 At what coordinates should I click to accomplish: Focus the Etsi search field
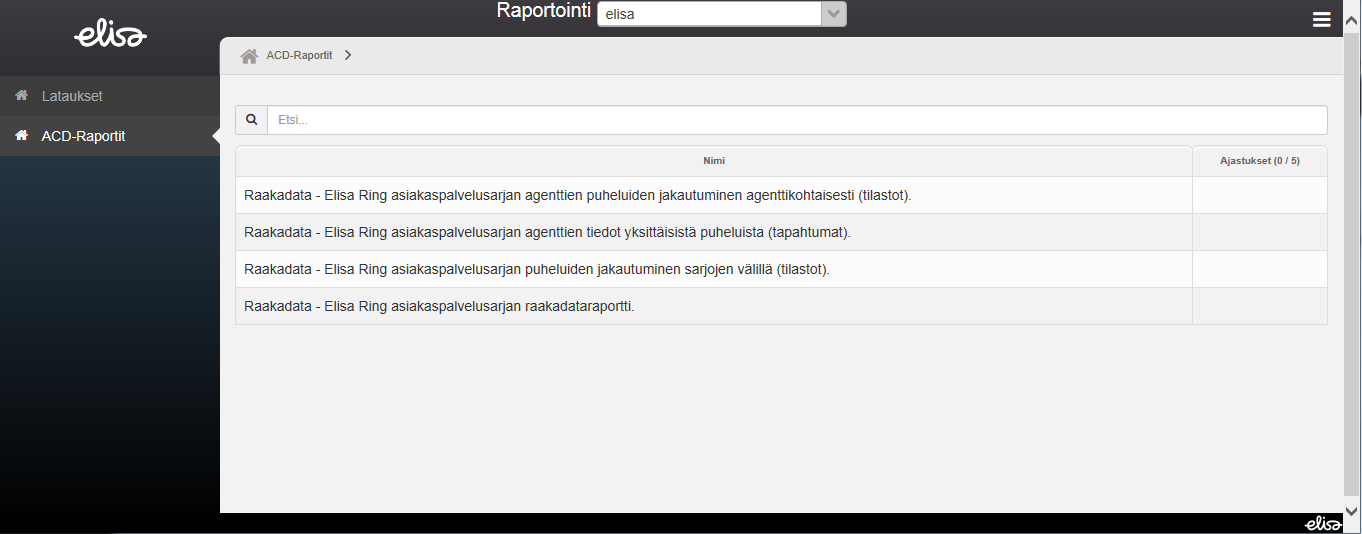797,120
